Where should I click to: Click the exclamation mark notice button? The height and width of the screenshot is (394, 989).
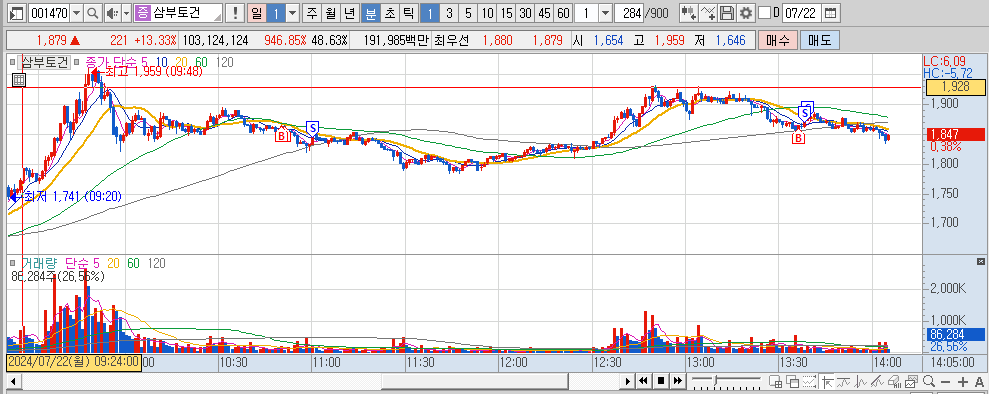click(235, 13)
